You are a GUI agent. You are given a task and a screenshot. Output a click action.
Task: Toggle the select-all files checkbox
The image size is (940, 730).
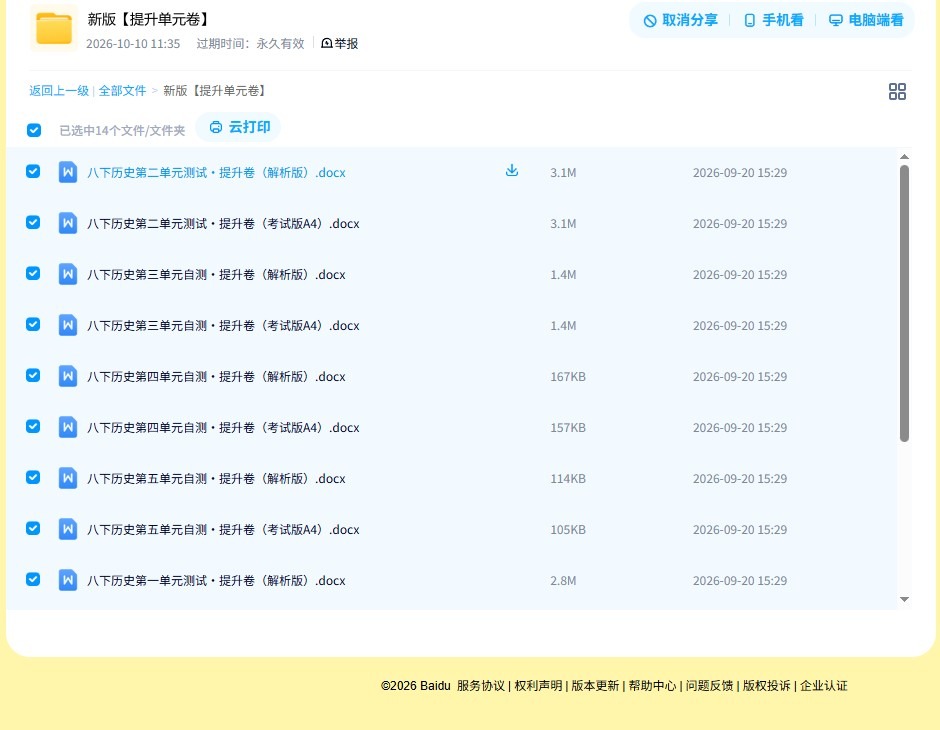tap(34, 130)
